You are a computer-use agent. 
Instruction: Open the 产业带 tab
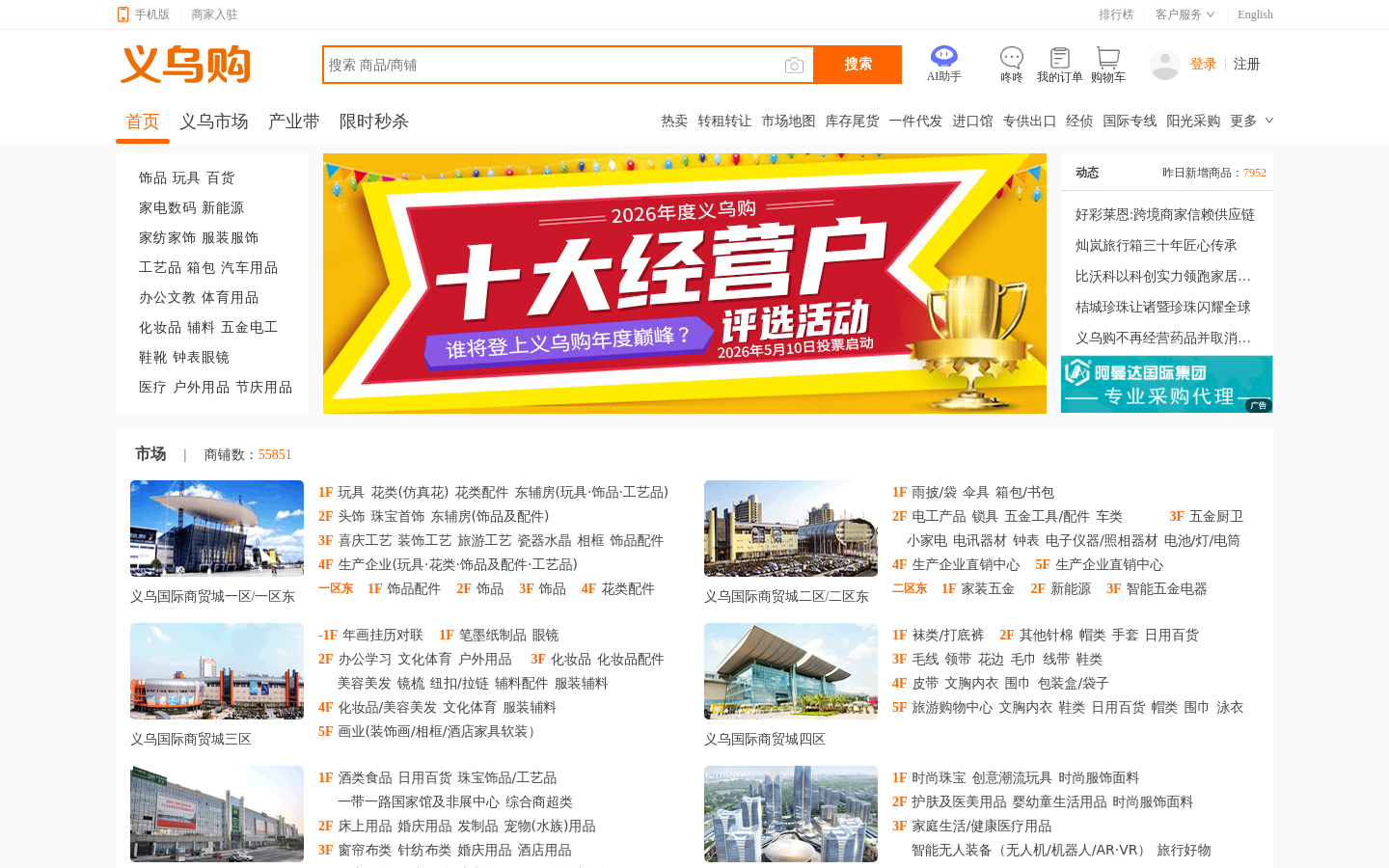point(294,122)
